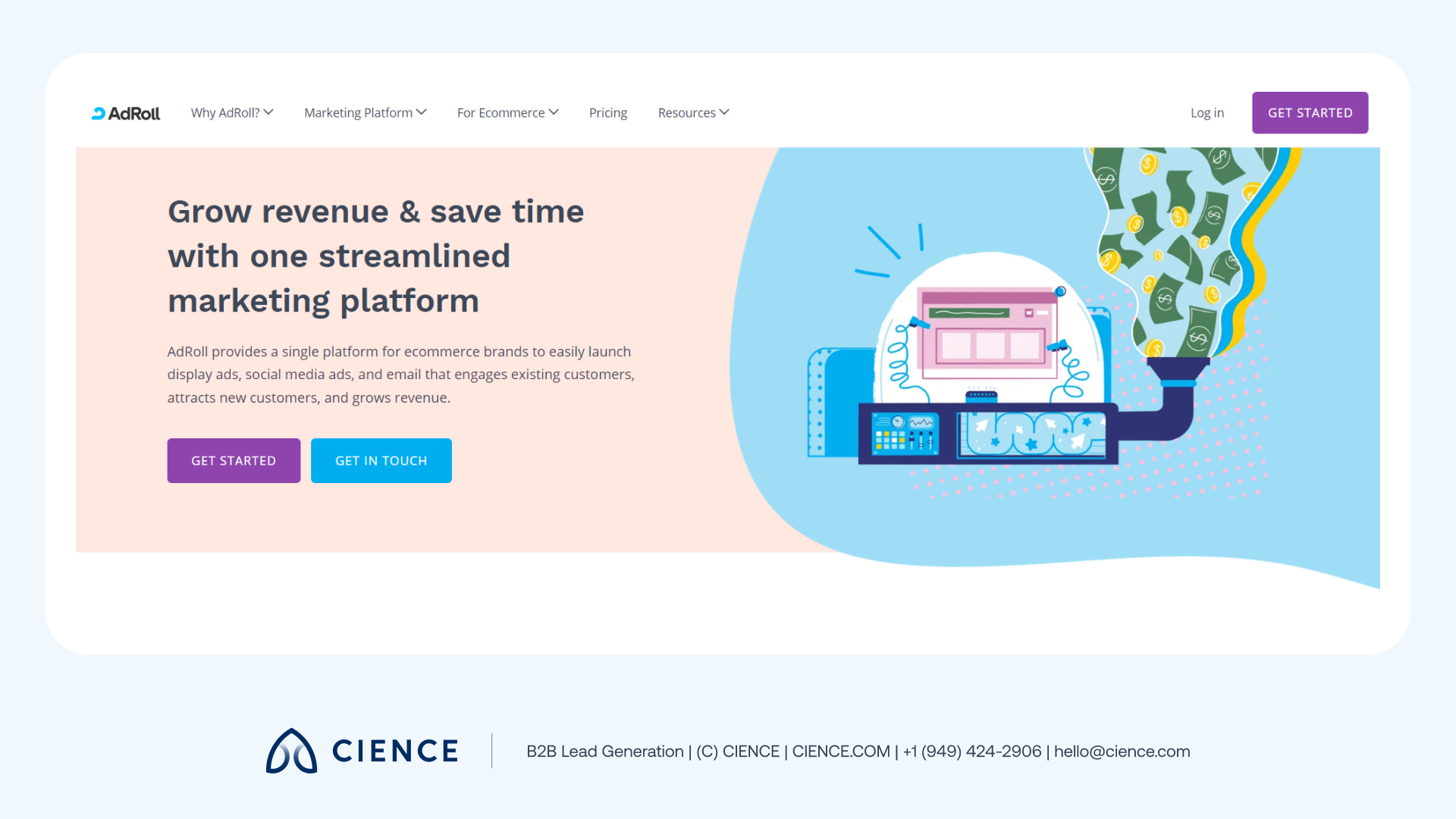The image size is (1456, 819).
Task: Click the GET STARTED button under the headline
Action: coord(233,460)
